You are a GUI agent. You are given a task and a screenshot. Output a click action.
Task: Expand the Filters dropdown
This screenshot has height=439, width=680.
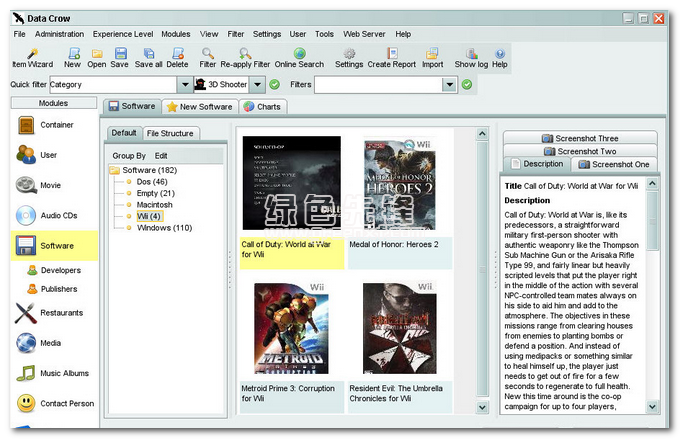[450, 85]
